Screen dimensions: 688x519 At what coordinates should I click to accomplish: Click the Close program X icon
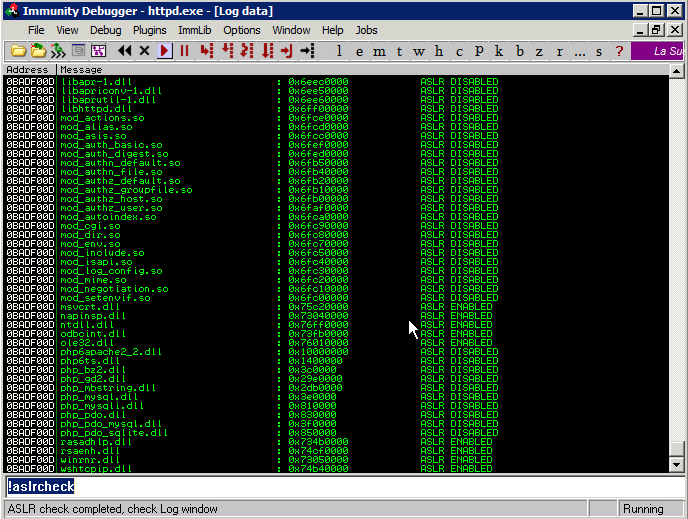pyautogui.click(x=145, y=51)
